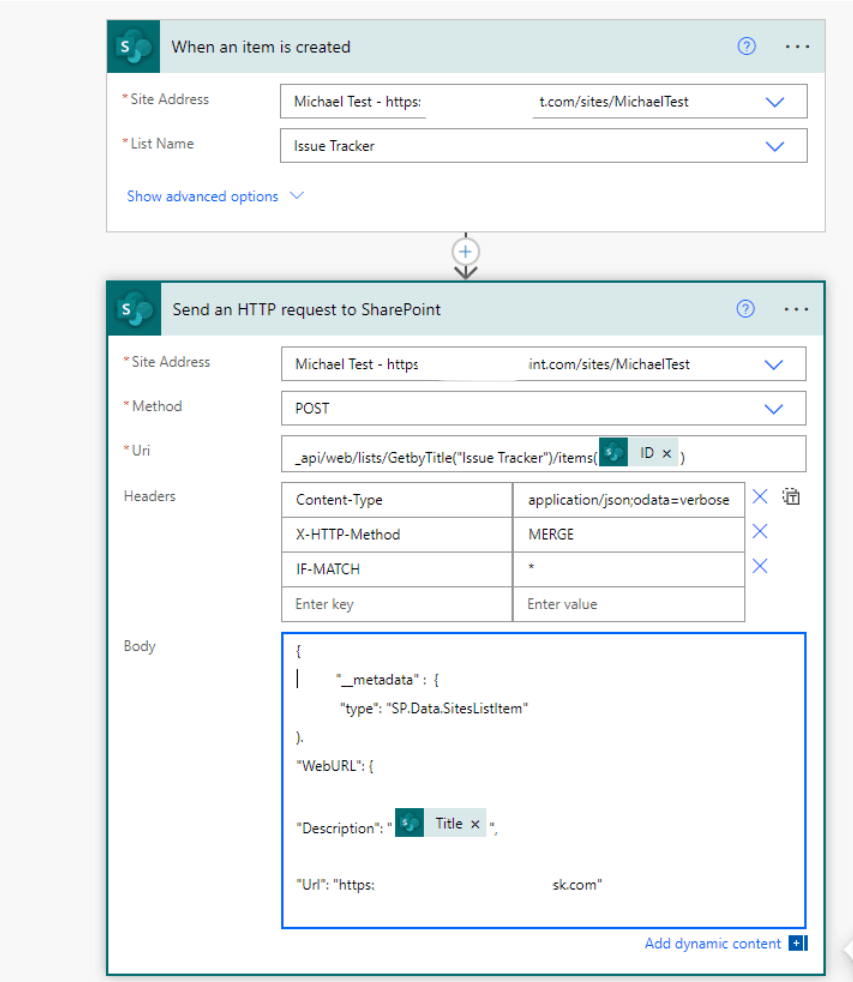The width and height of the screenshot is (853, 982).
Task: Open help for 'When an item is created'
Action: click(x=746, y=46)
